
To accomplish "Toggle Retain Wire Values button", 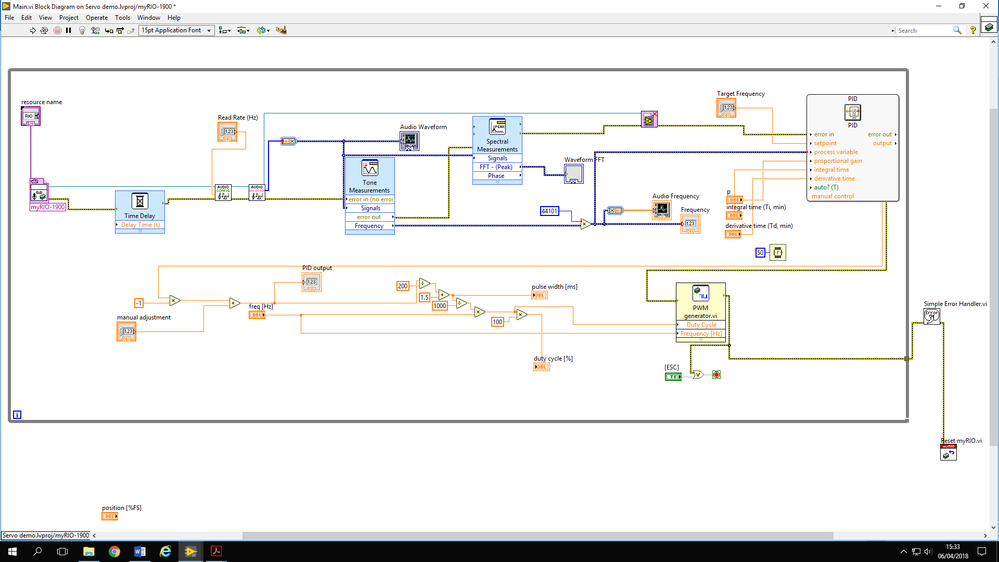I will tap(96, 31).
